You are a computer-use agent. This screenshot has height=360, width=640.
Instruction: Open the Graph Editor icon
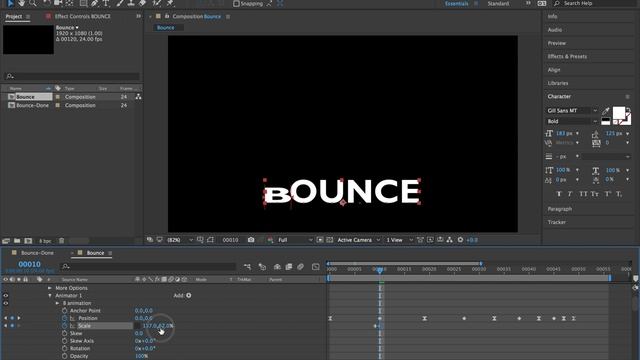click(x=316, y=267)
